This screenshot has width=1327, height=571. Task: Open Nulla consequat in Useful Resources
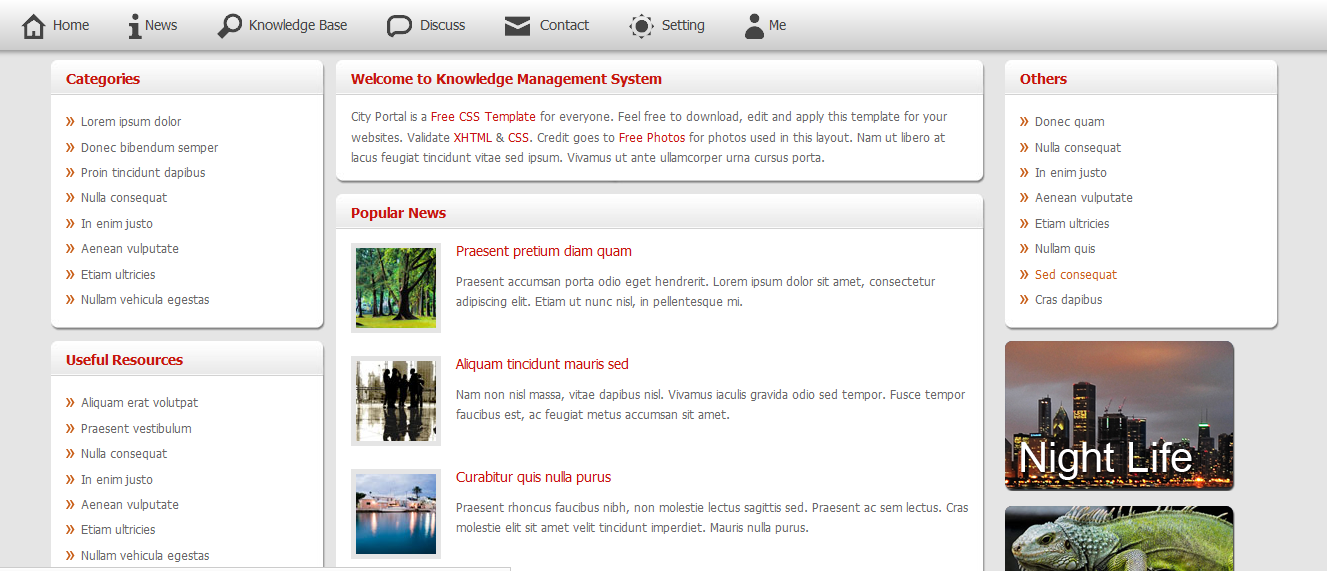point(124,454)
